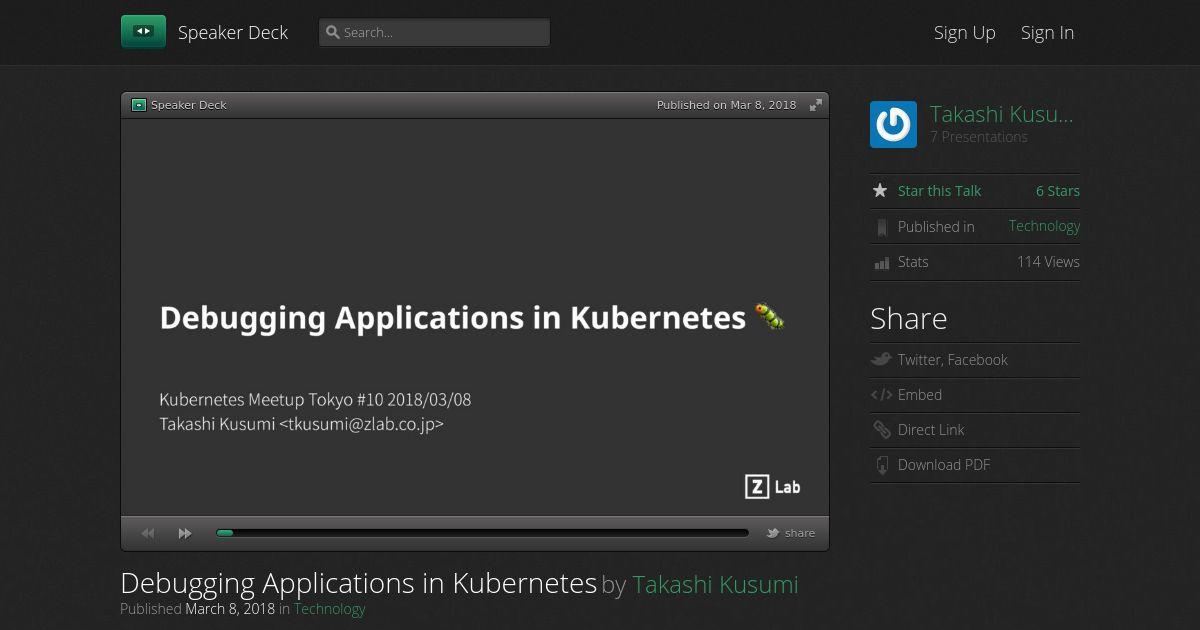The image size is (1200, 630).
Task: Click the 'Debugging Applications in Kubernetes' page heading
Action: coord(358,583)
